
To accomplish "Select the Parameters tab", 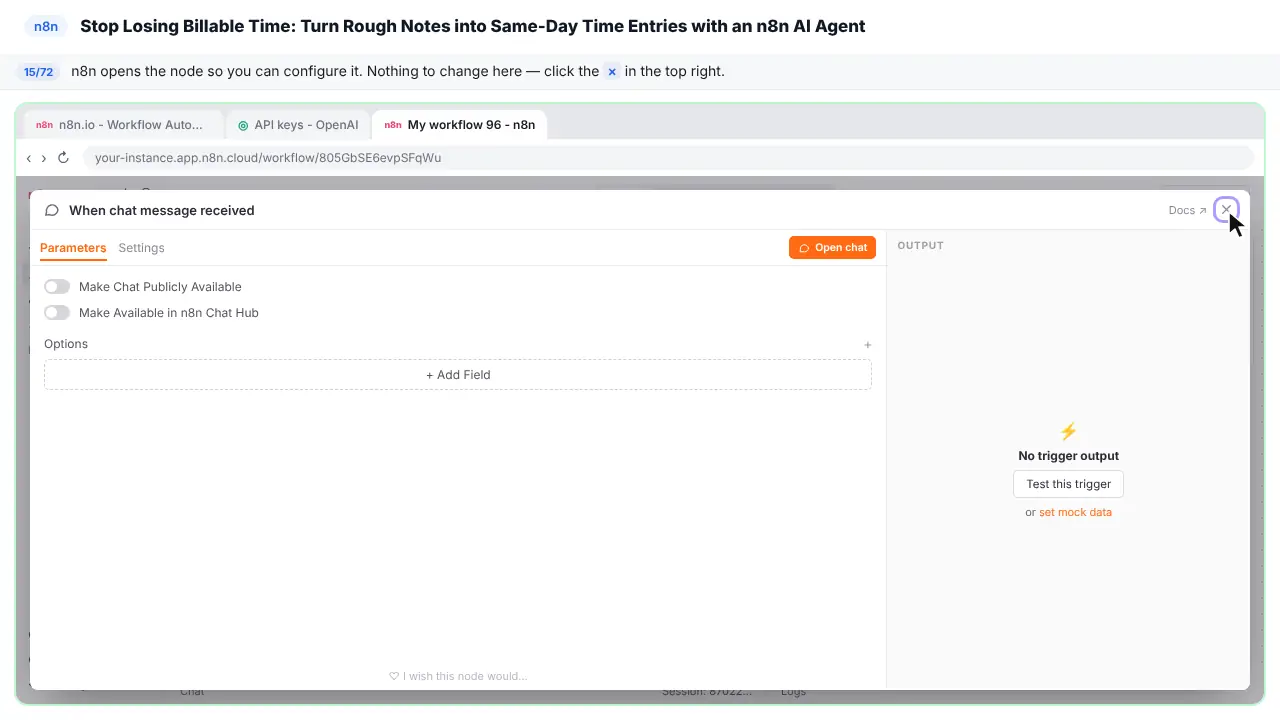I will (73, 248).
